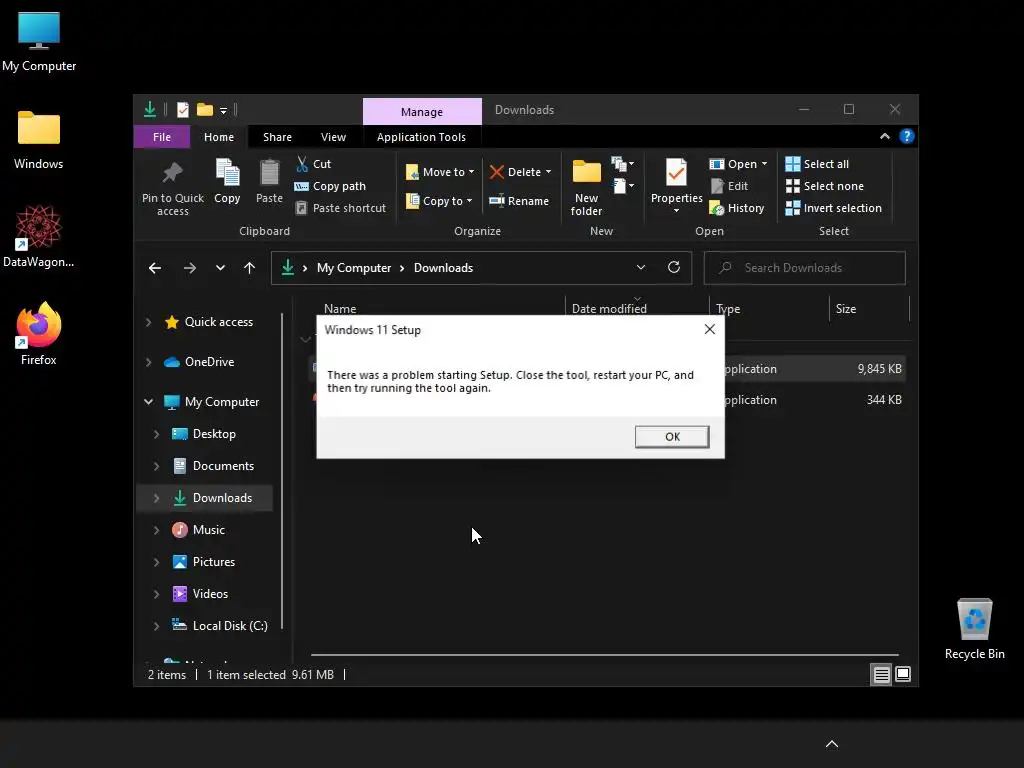Click the Customize Quick Access Toolbar arrow
Viewport: 1024px width, 768px height.
point(223,110)
